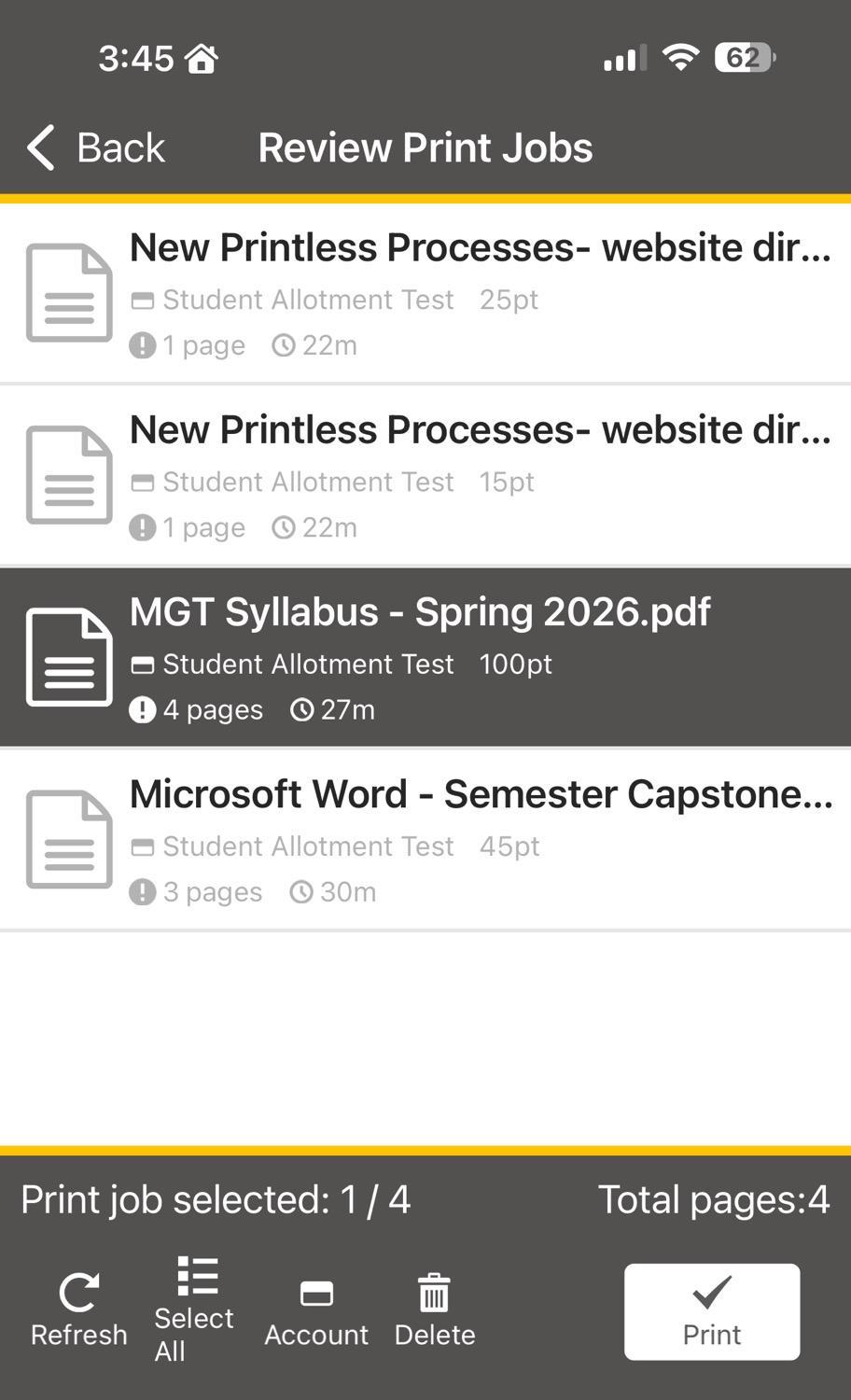Tap the warning icon next to 4 pages

pyautogui.click(x=142, y=709)
